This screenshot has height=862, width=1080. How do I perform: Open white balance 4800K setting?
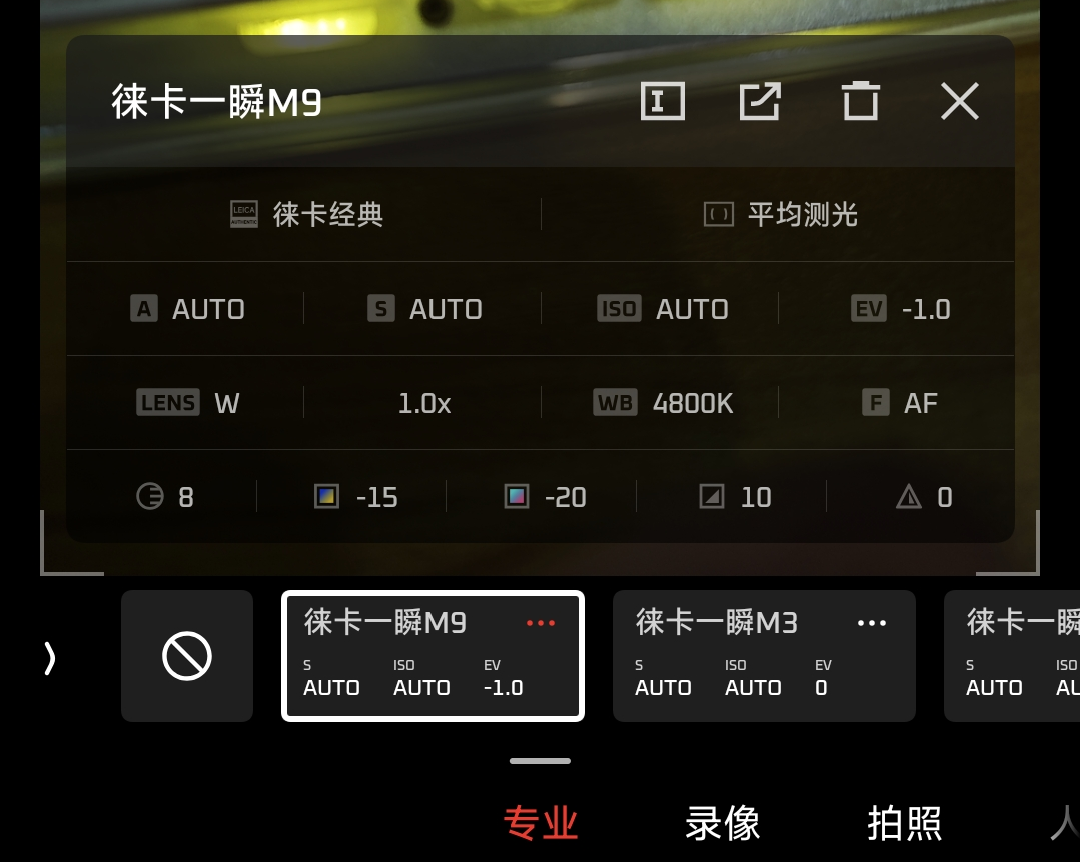(663, 402)
